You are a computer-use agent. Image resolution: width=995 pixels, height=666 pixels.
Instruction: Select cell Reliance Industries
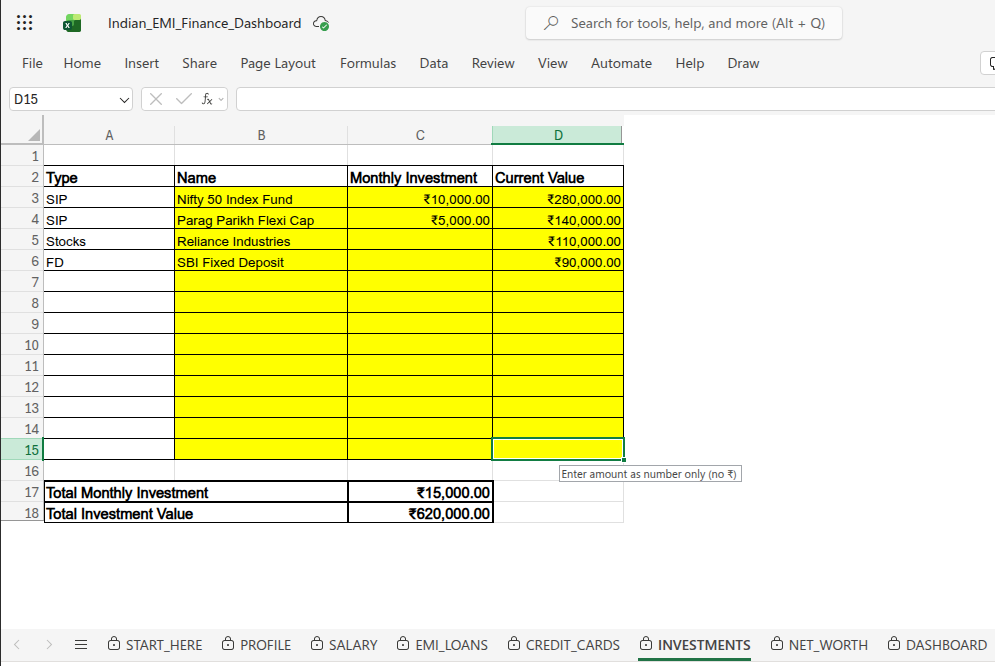coord(261,241)
